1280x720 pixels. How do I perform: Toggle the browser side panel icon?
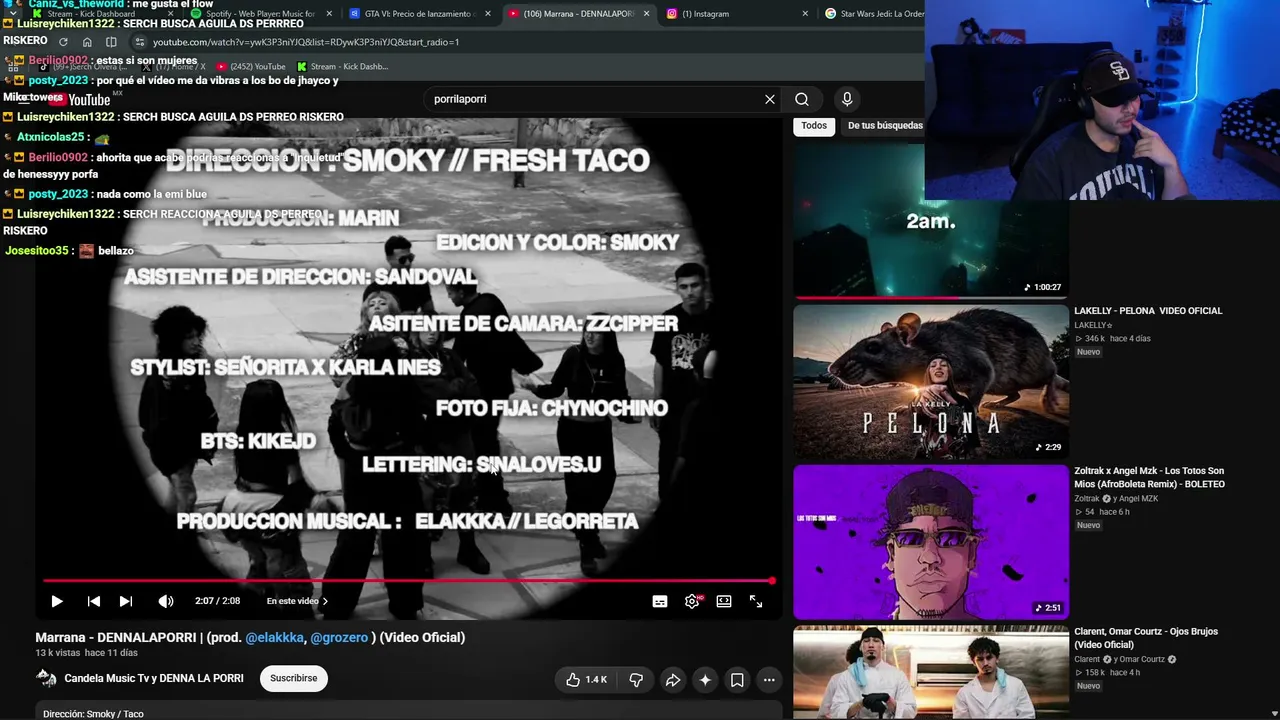coord(111,42)
